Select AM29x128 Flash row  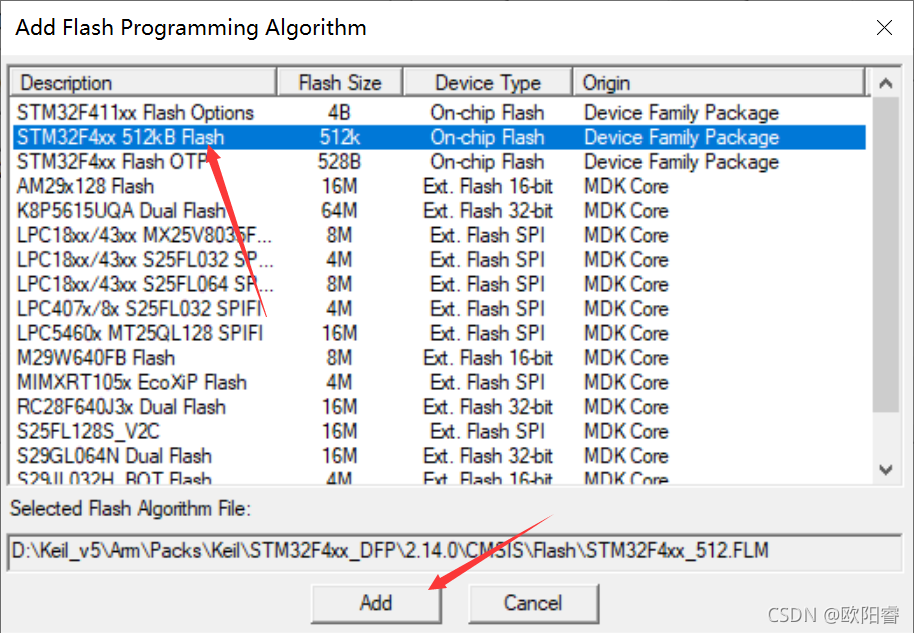[x=439, y=186]
